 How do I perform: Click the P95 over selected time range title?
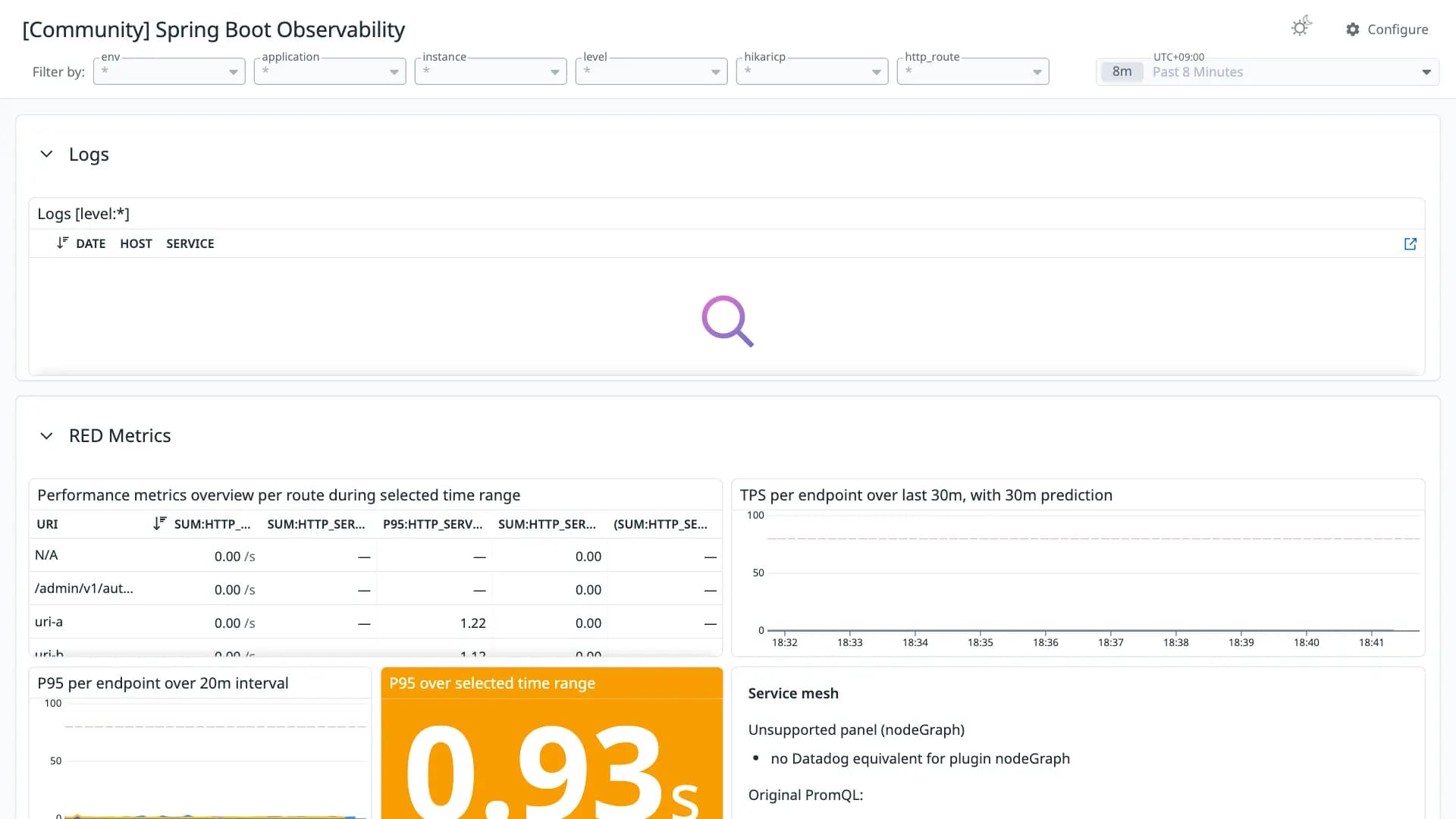492,683
